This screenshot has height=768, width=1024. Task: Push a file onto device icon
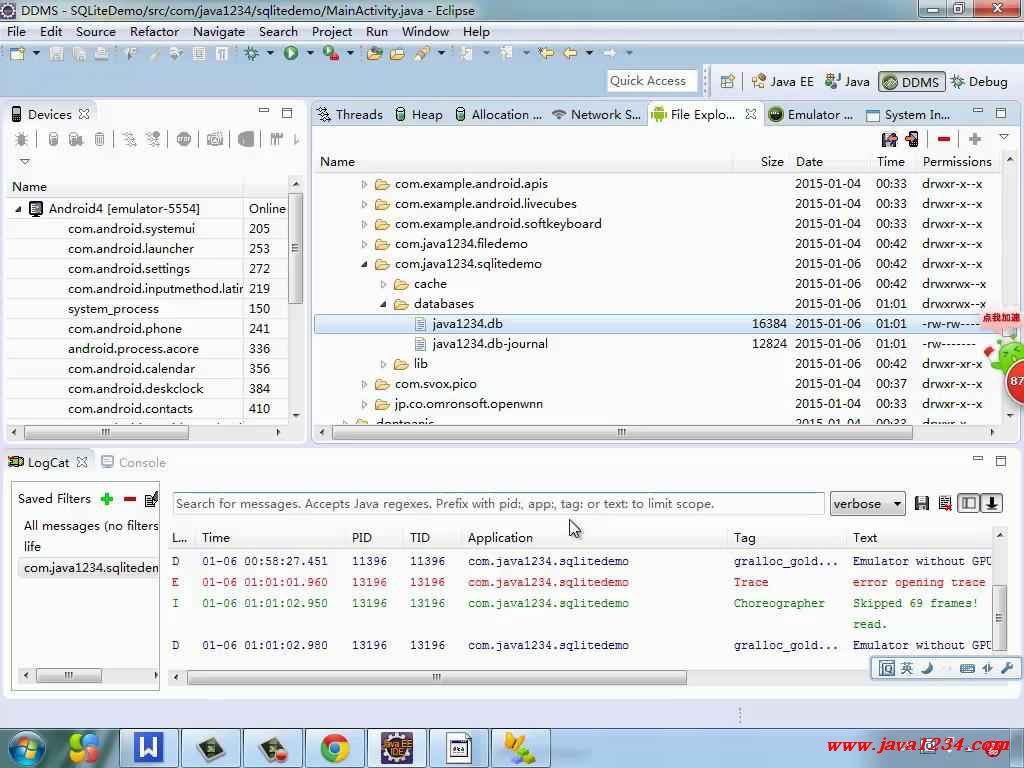pos(912,139)
